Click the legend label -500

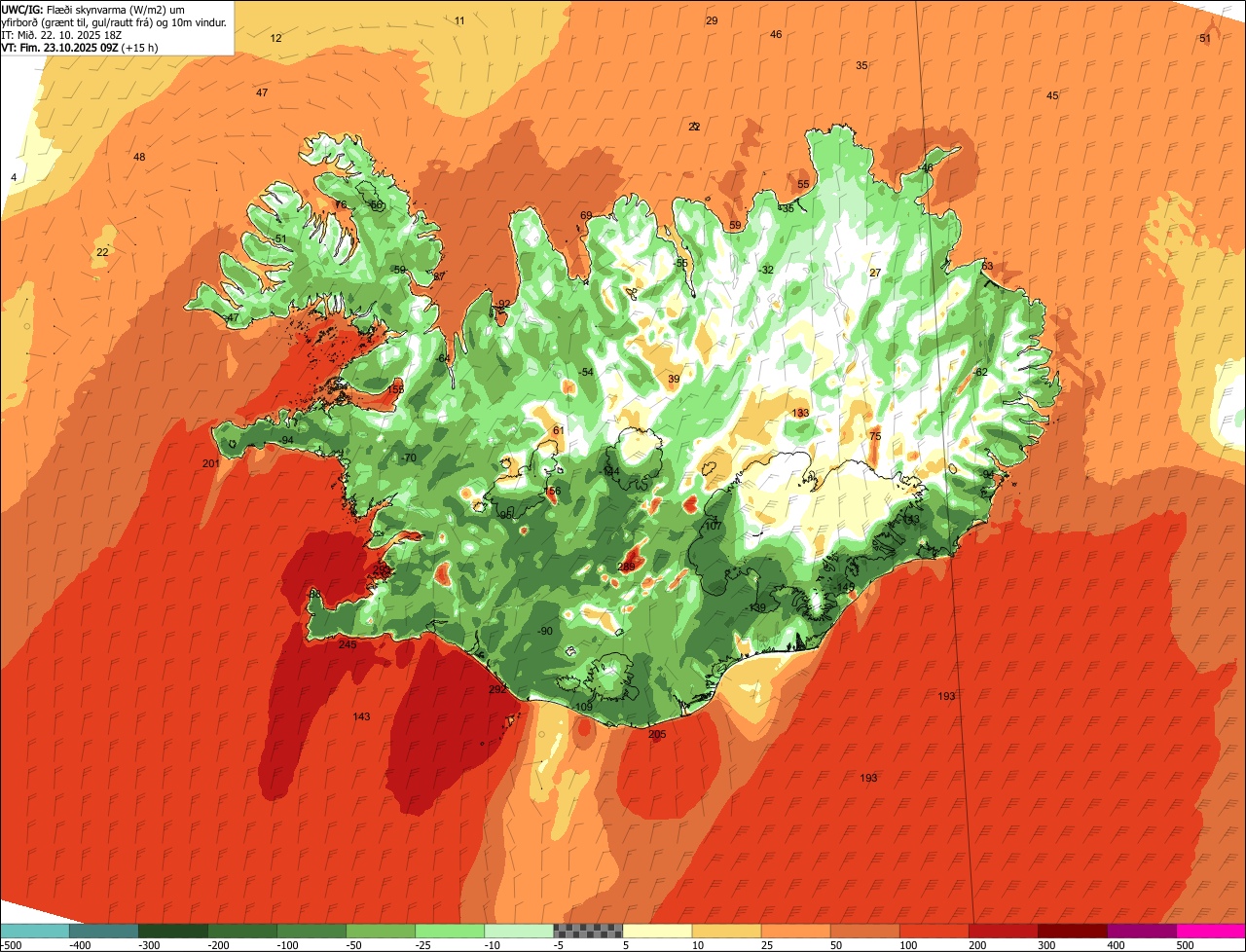click(11, 945)
